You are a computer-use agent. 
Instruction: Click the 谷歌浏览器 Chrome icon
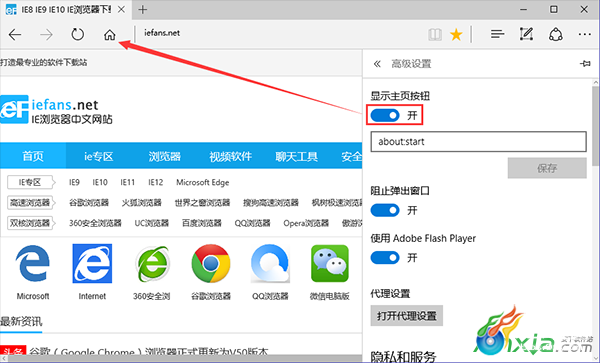pyautogui.click(x=211, y=264)
